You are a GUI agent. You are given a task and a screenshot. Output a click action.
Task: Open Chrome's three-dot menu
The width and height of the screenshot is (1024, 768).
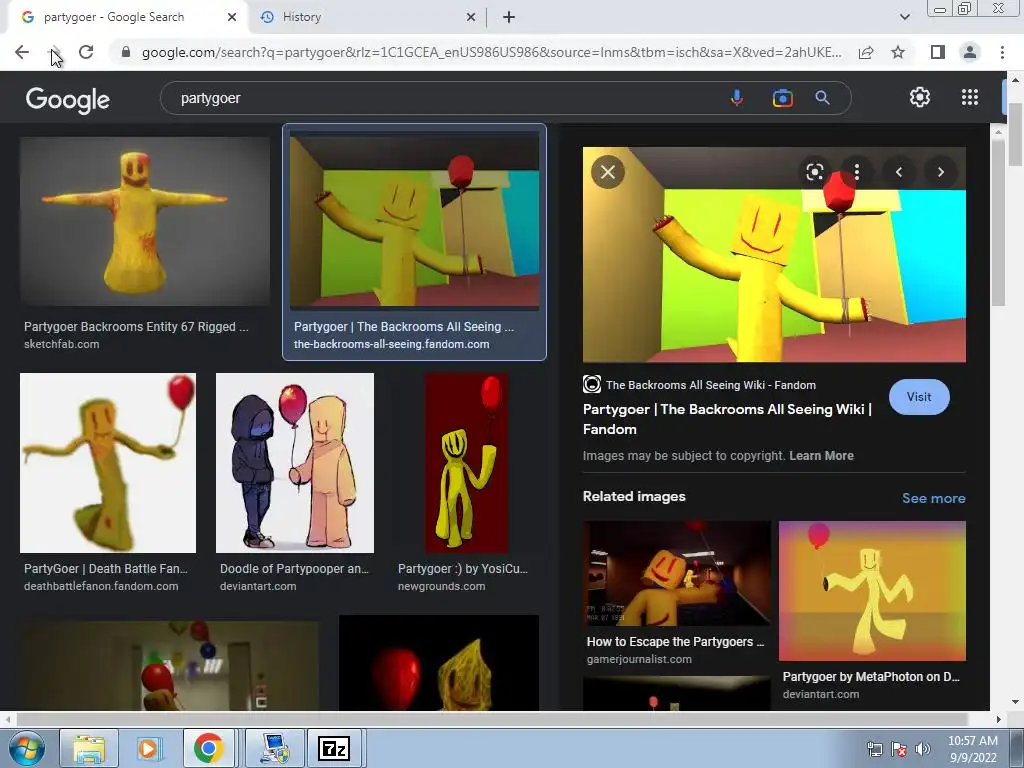tap(1002, 52)
